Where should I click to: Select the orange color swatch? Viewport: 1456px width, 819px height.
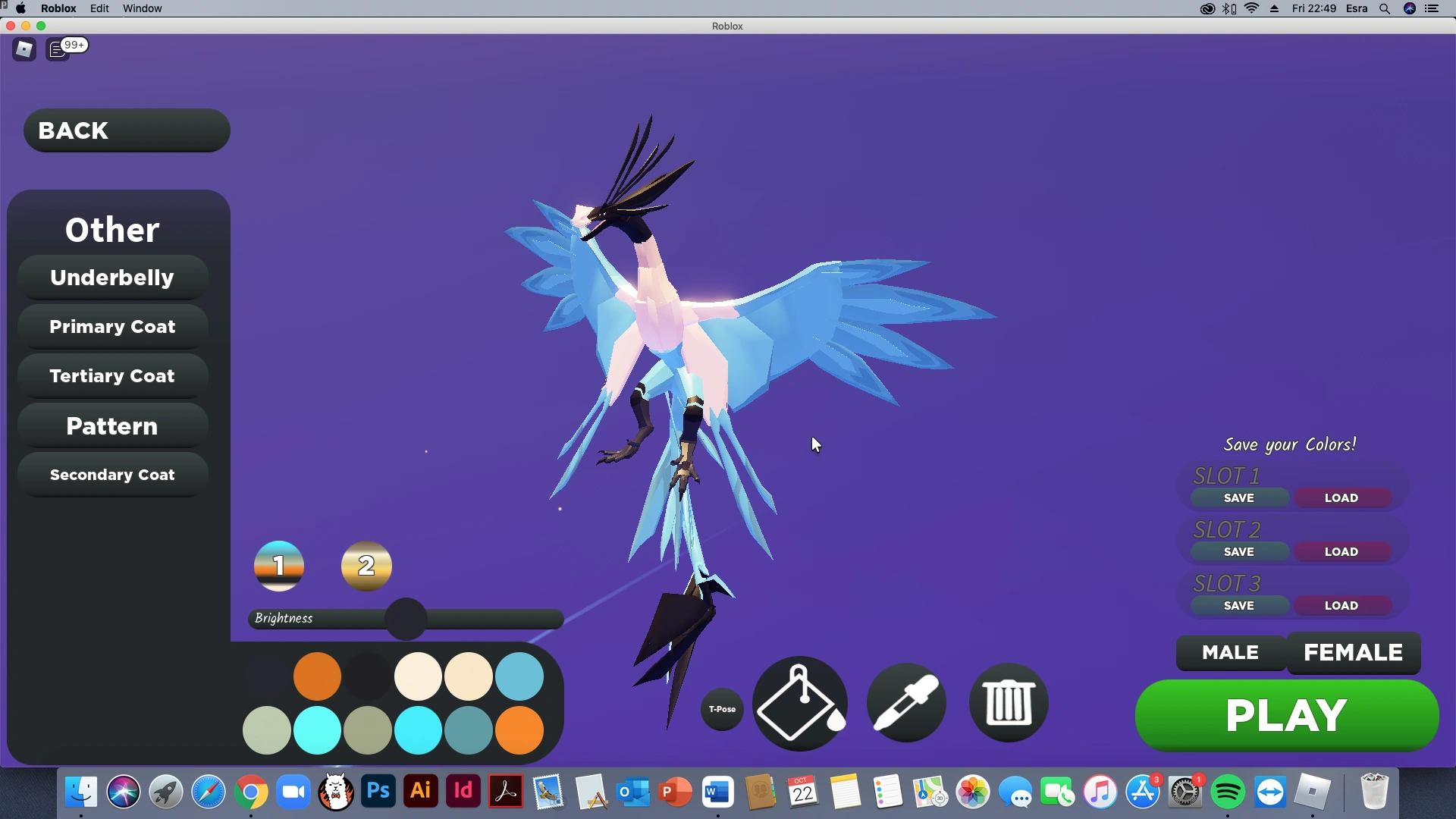(x=317, y=676)
